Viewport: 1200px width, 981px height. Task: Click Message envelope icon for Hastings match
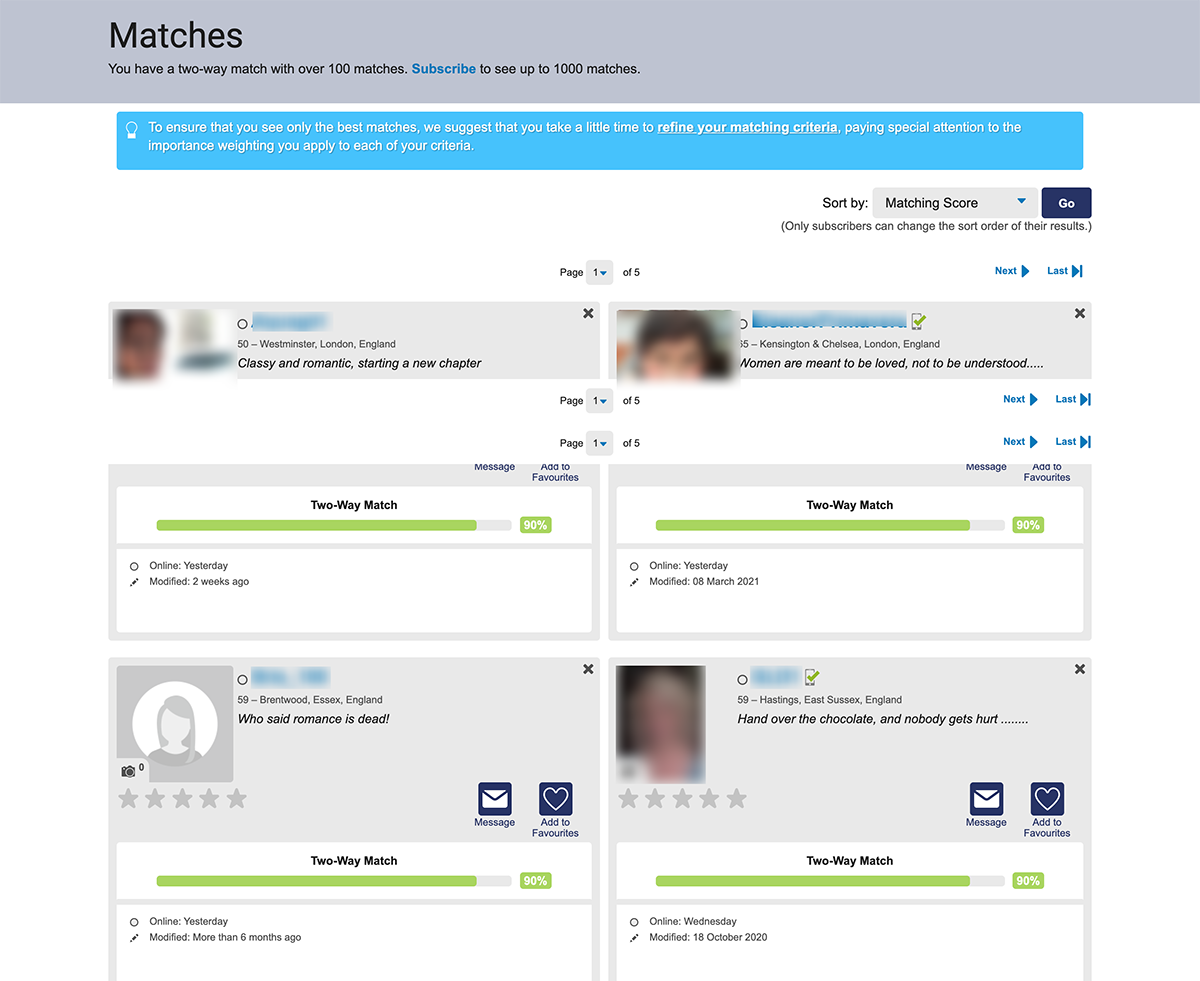(x=986, y=799)
